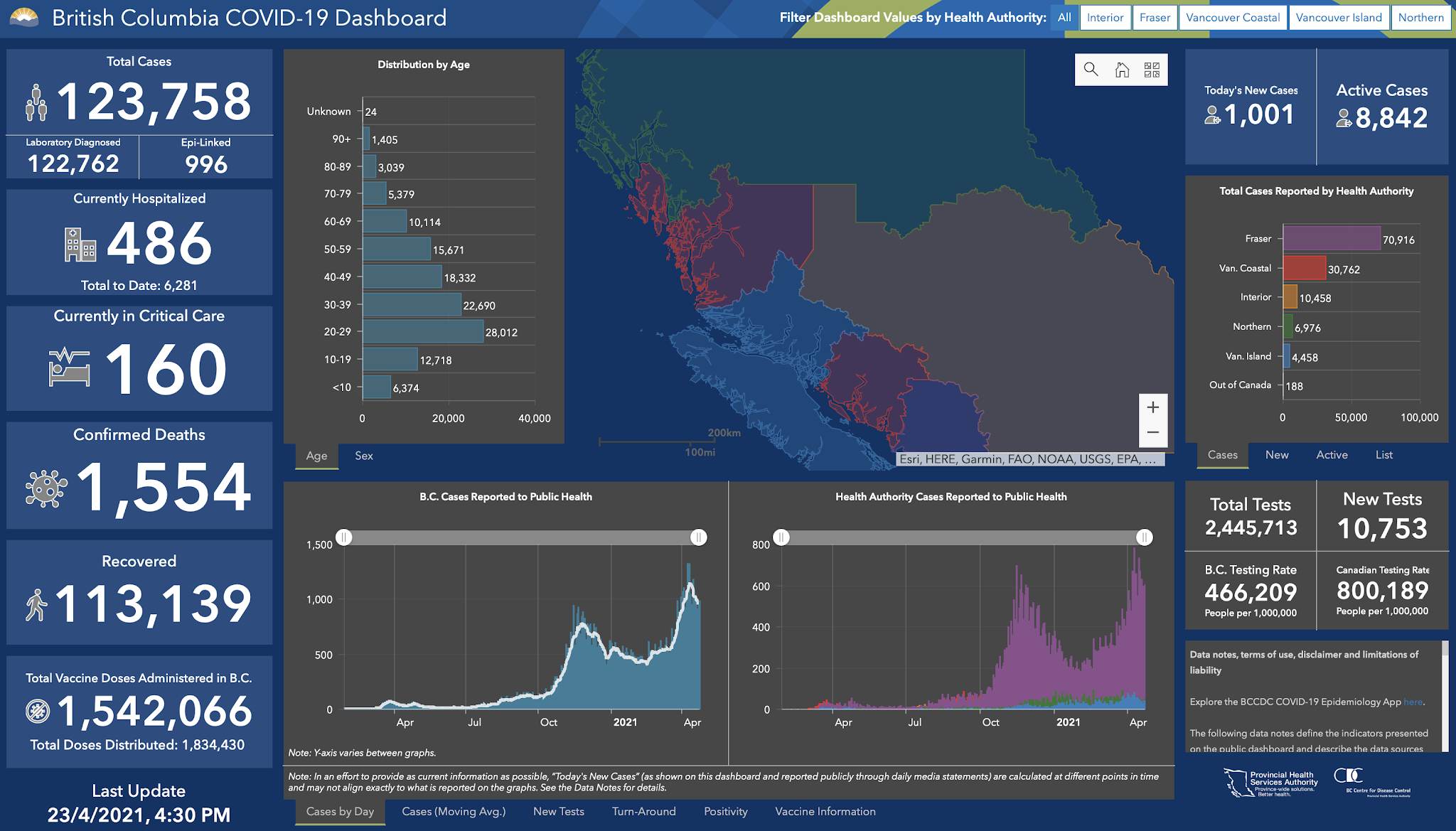Open the List tab in cases panel
Image resolution: width=1456 pixels, height=831 pixels.
pos(1383,455)
